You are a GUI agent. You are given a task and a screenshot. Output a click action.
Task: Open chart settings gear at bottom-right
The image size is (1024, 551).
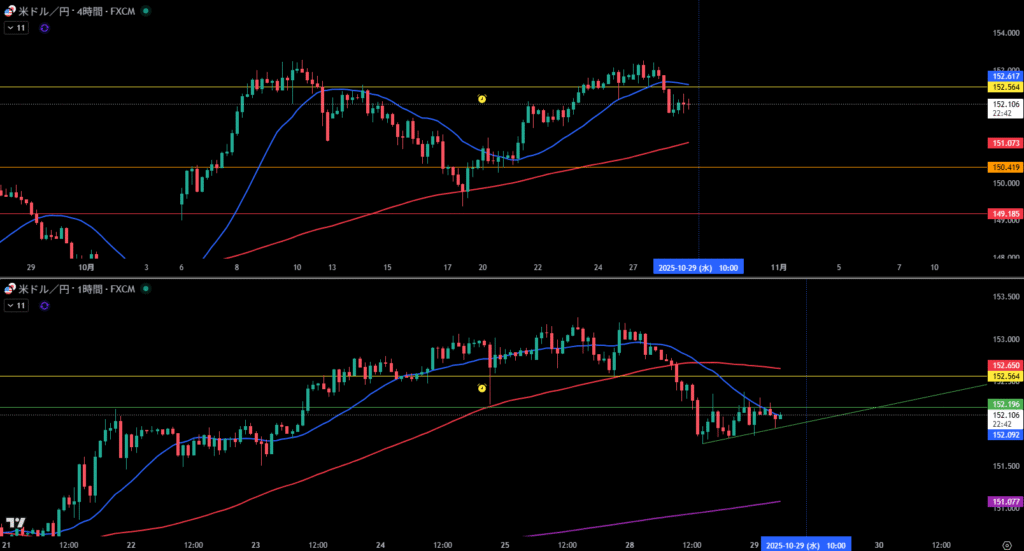click(x=1005, y=544)
